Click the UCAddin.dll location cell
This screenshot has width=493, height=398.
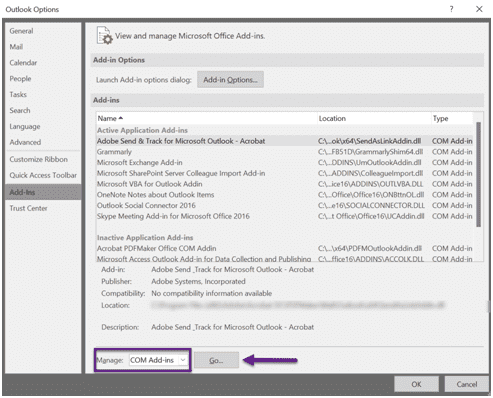[371, 216]
